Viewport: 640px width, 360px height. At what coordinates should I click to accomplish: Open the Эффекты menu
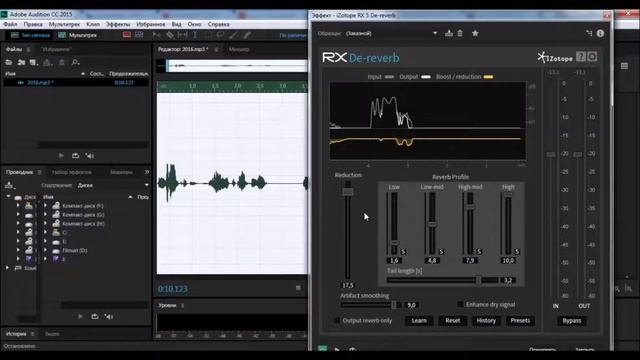118,24
